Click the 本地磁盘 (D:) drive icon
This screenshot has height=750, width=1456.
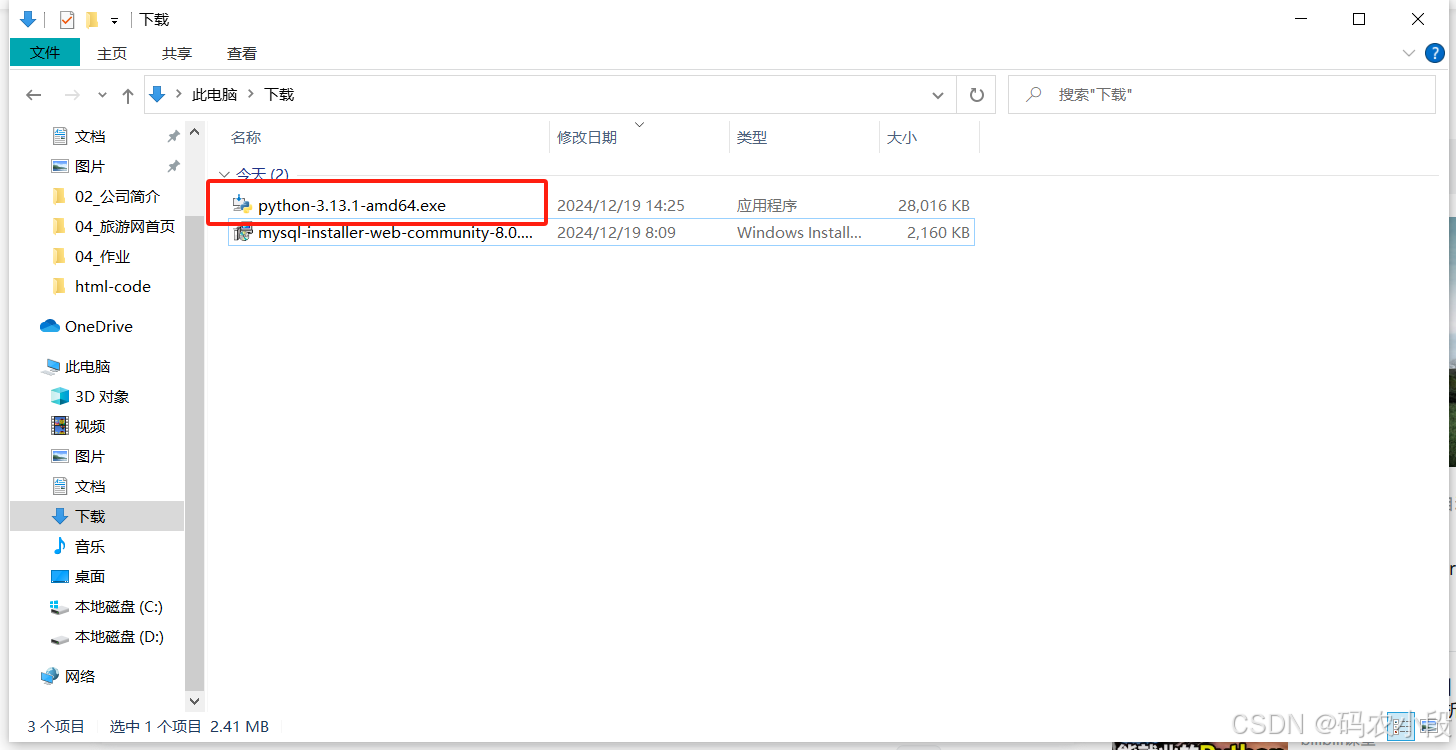[x=60, y=637]
